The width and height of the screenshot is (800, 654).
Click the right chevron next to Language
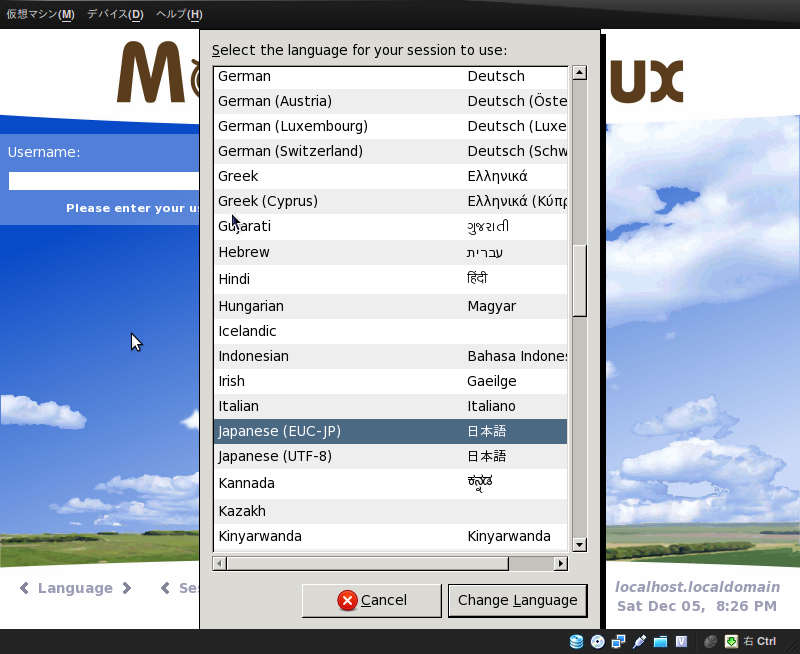125,588
